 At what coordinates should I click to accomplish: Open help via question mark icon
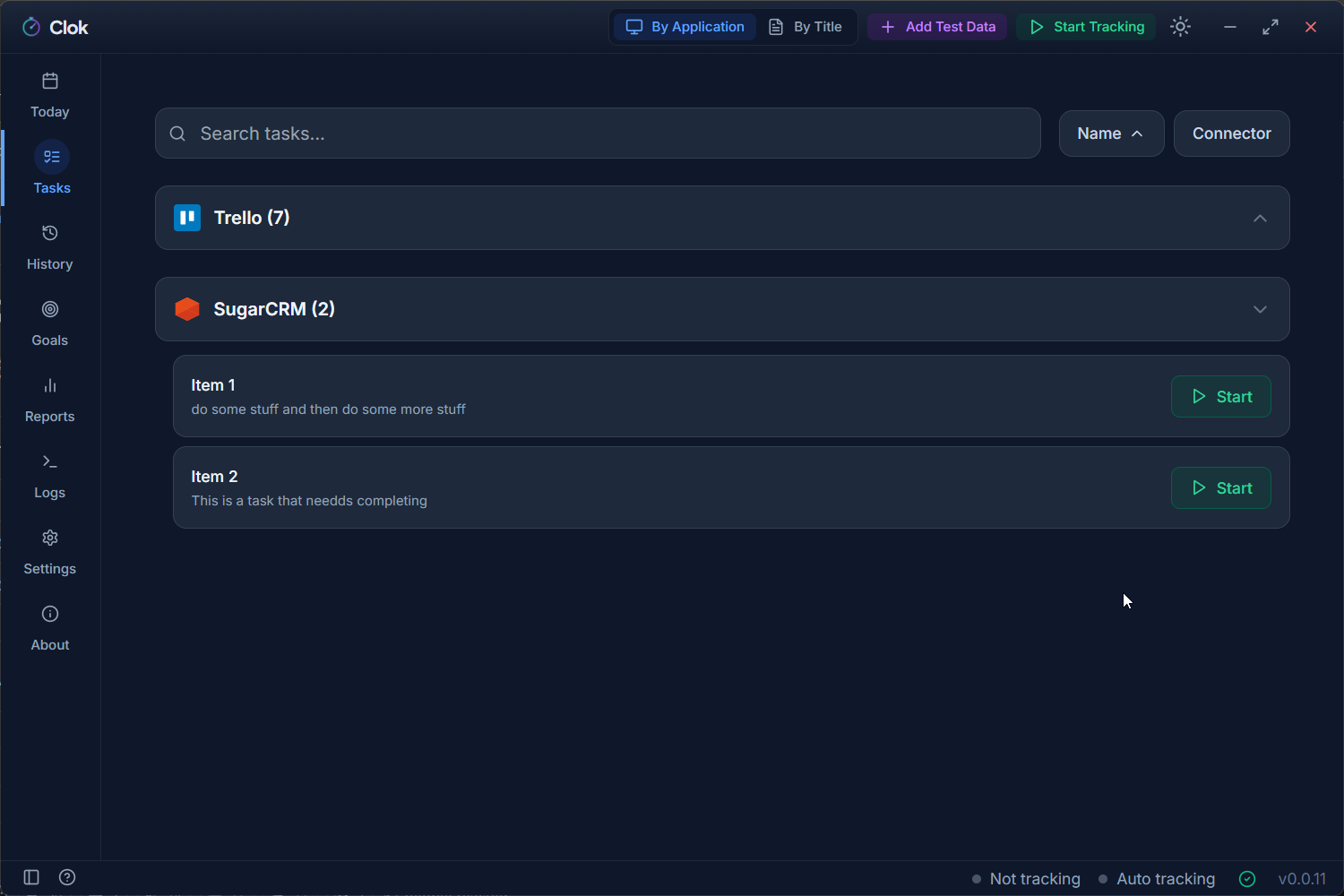67,877
